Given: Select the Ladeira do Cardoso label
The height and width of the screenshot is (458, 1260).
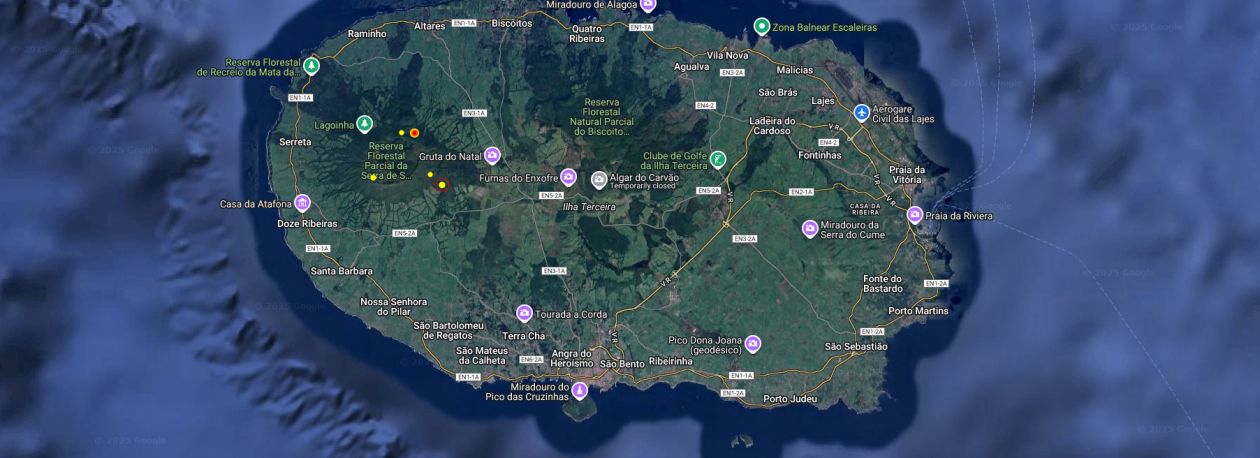Looking at the screenshot, I should pyautogui.click(x=771, y=126).
